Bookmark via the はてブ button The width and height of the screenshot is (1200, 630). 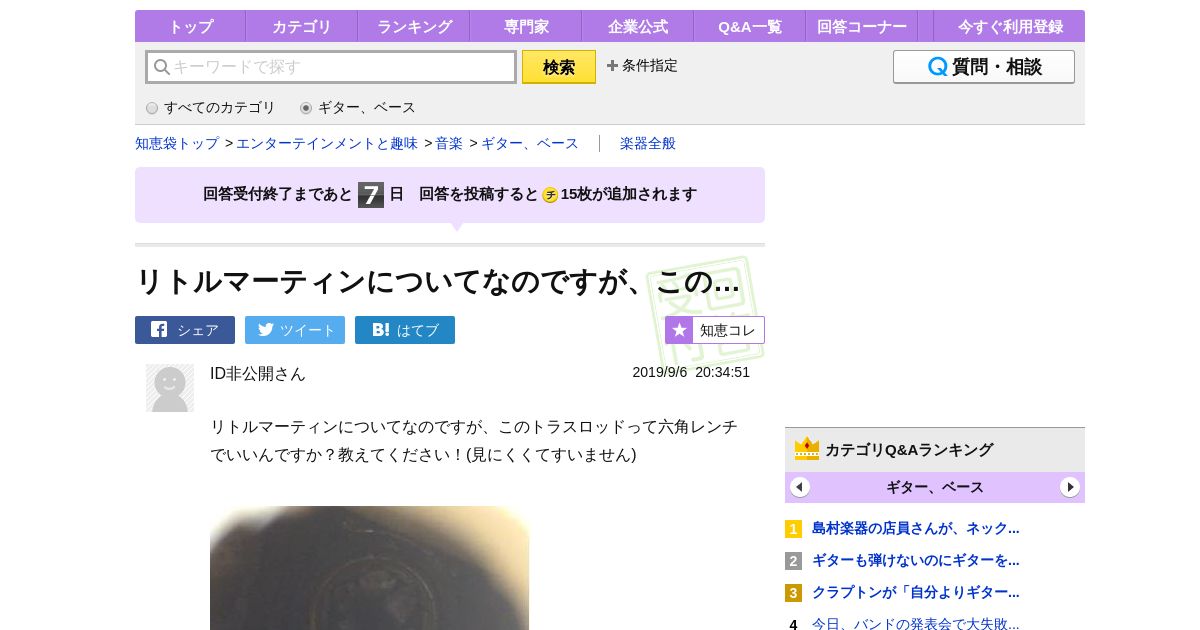(405, 330)
